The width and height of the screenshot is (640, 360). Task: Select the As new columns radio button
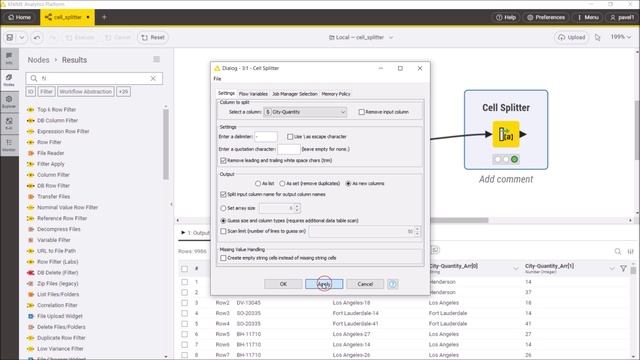(x=348, y=184)
